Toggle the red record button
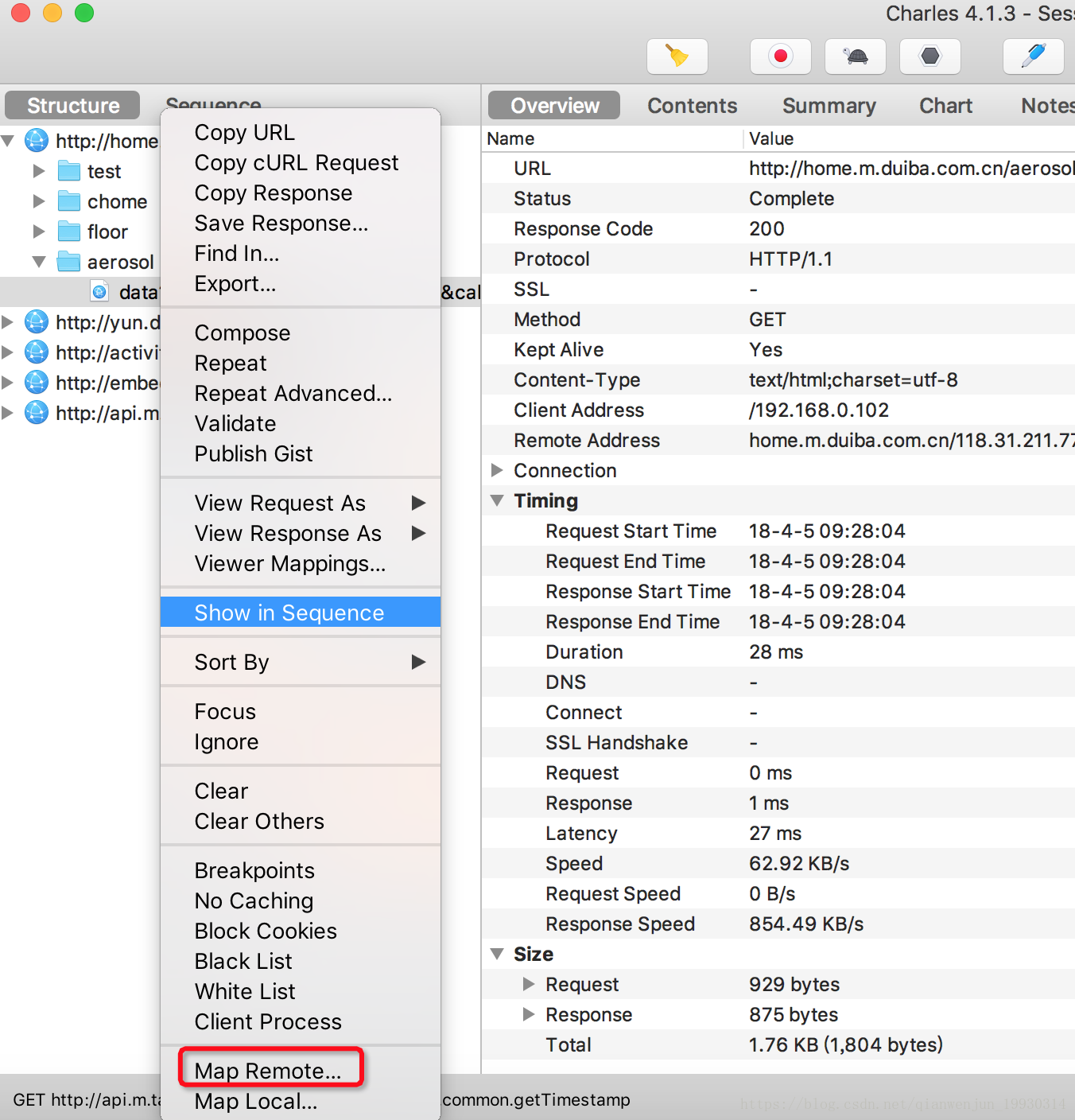 coord(781,56)
